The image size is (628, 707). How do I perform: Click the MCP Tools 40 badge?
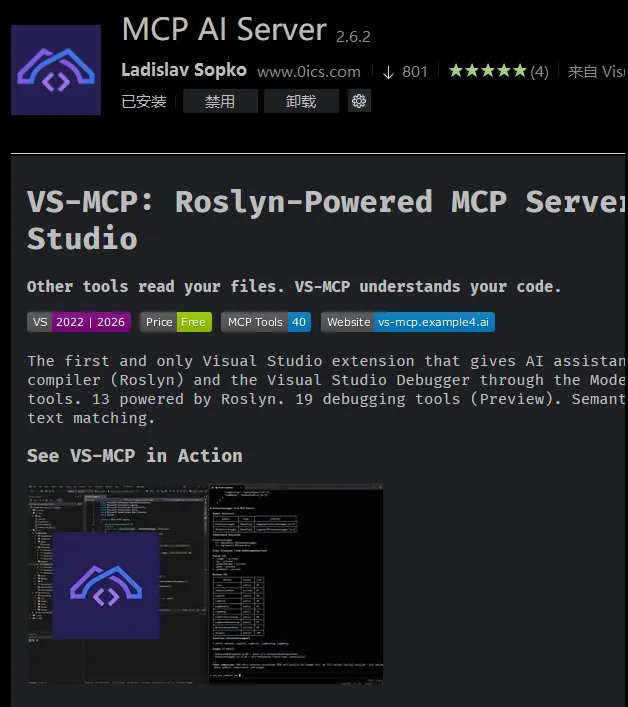pos(265,322)
